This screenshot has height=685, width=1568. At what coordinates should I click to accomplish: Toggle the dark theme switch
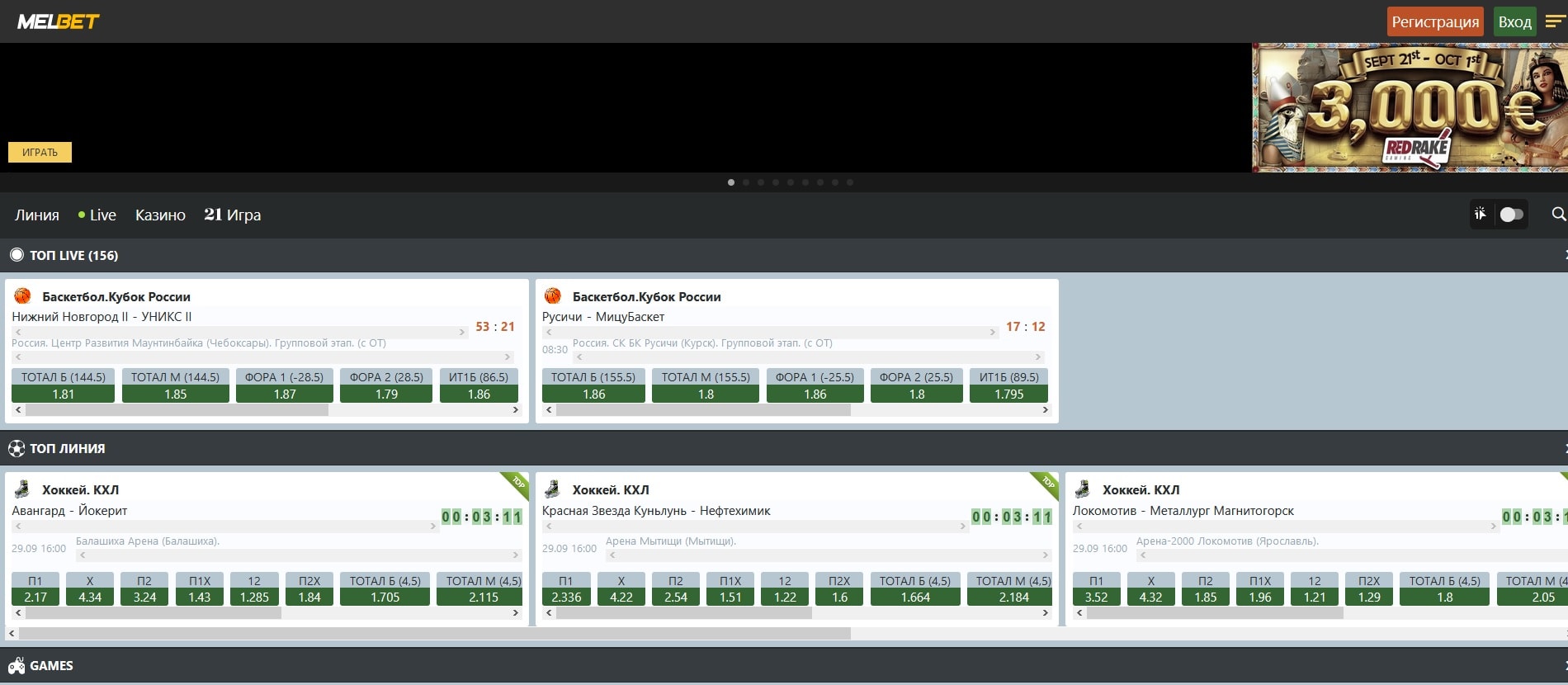coord(1511,215)
